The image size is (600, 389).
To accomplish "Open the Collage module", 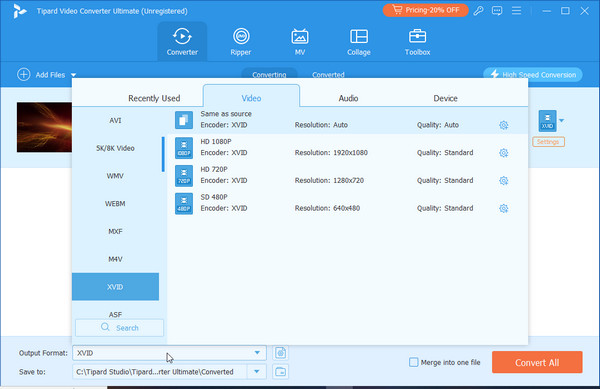I will click(359, 42).
